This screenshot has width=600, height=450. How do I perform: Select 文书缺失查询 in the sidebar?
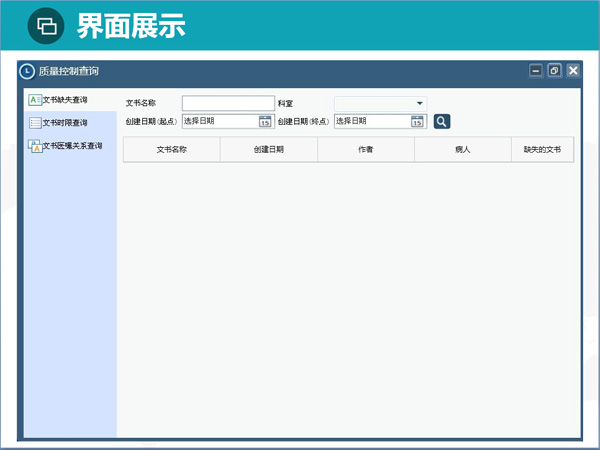click(x=70, y=100)
